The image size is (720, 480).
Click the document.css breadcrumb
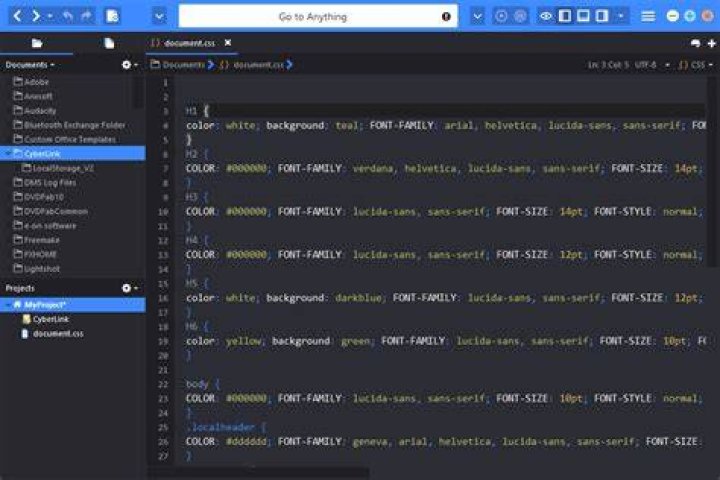[252, 65]
